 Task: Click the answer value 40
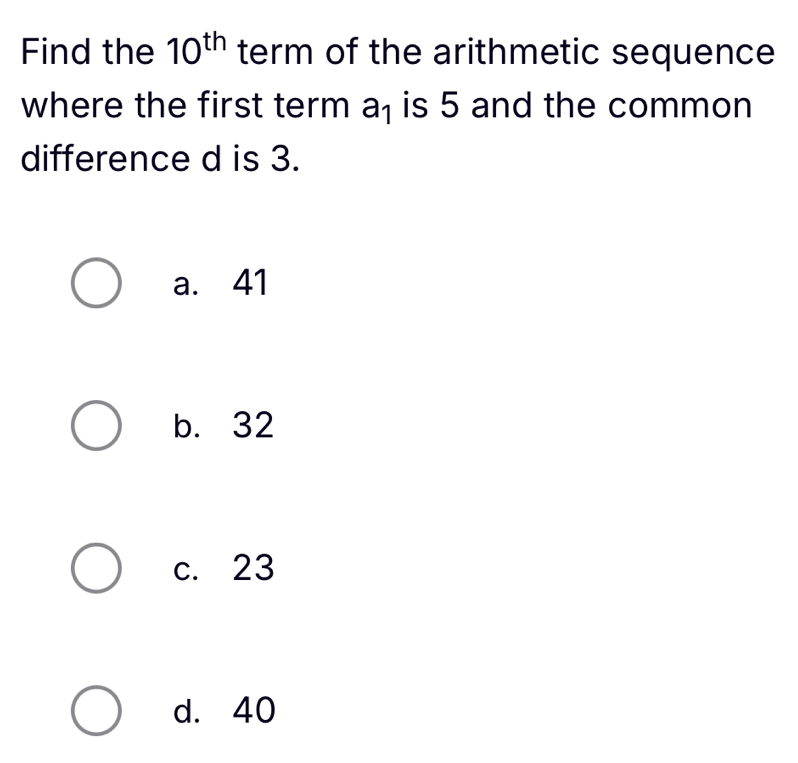click(252, 711)
